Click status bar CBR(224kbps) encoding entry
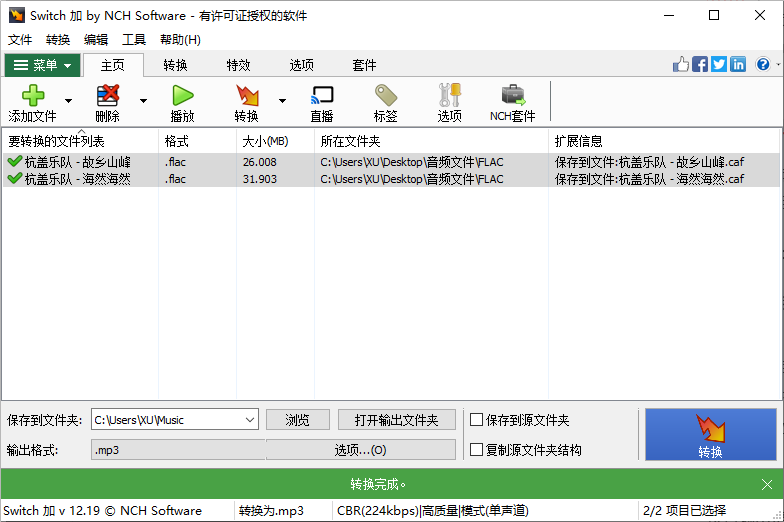 [432, 510]
